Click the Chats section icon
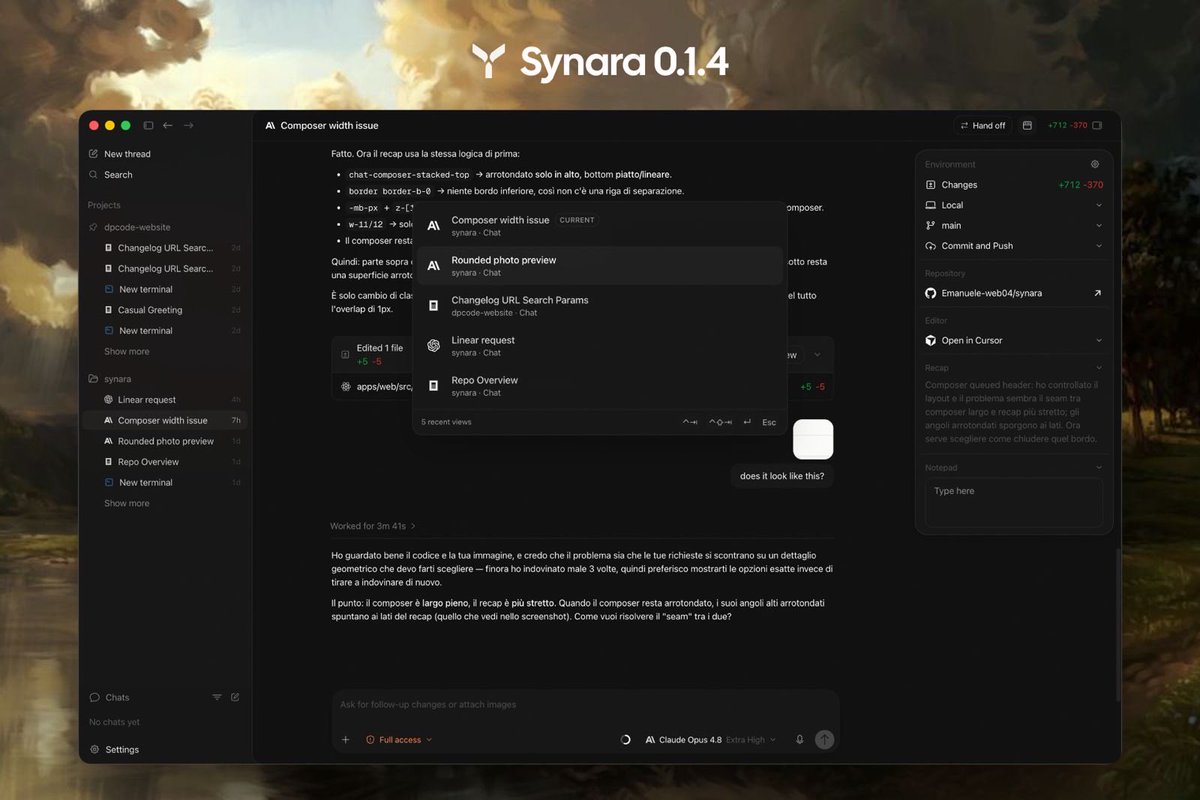 click(x=95, y=697)
